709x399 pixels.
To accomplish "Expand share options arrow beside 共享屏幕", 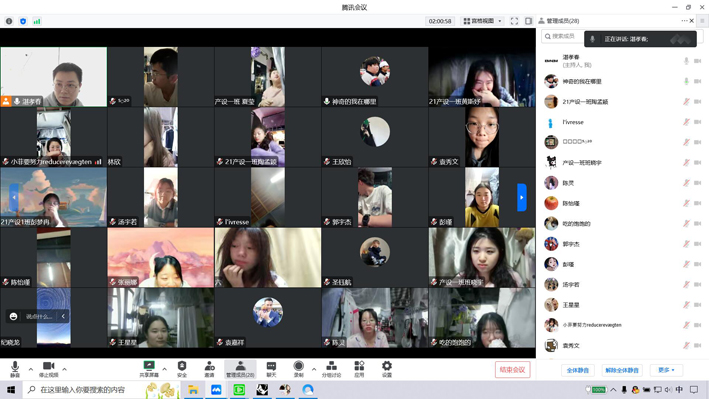I will pos(165,369).
